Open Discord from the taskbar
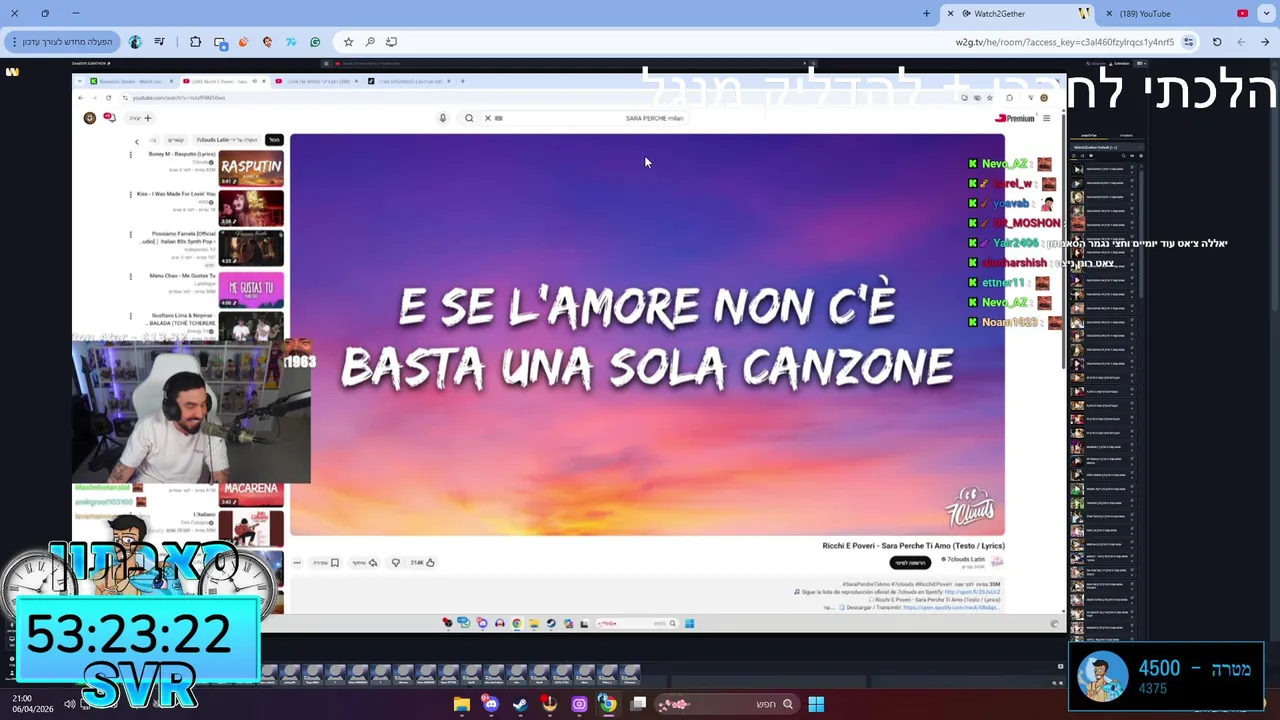The width and height of the screenshot is (1280, 720). [490, 704]
